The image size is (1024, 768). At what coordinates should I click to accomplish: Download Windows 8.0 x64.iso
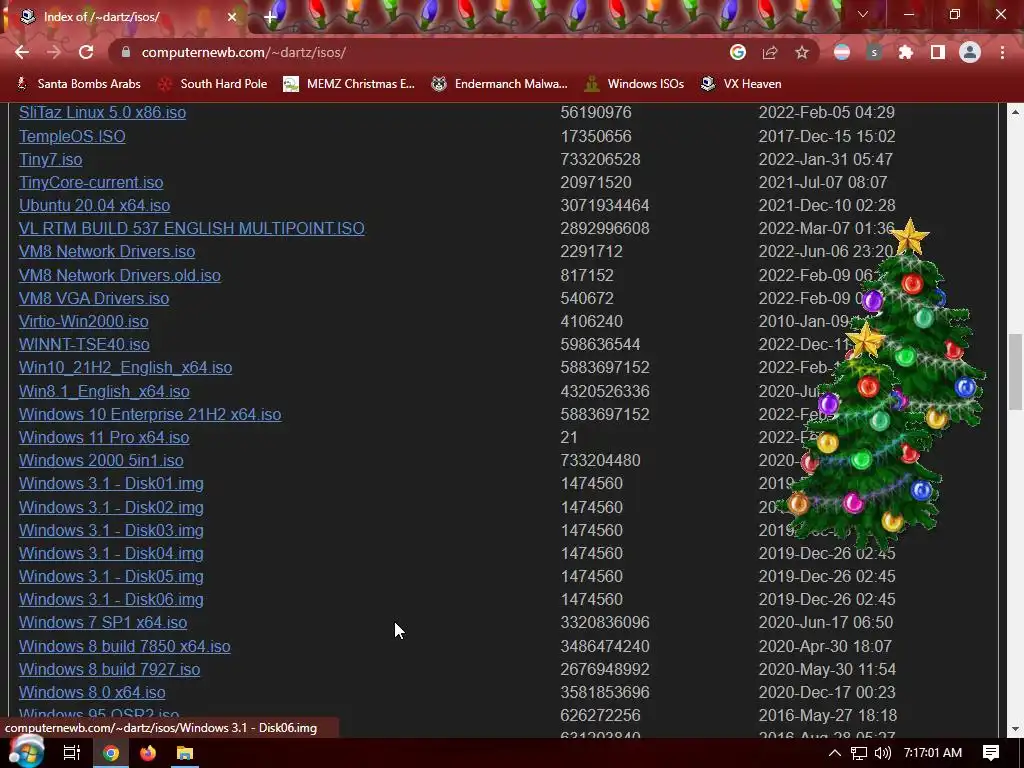(92, 692)
